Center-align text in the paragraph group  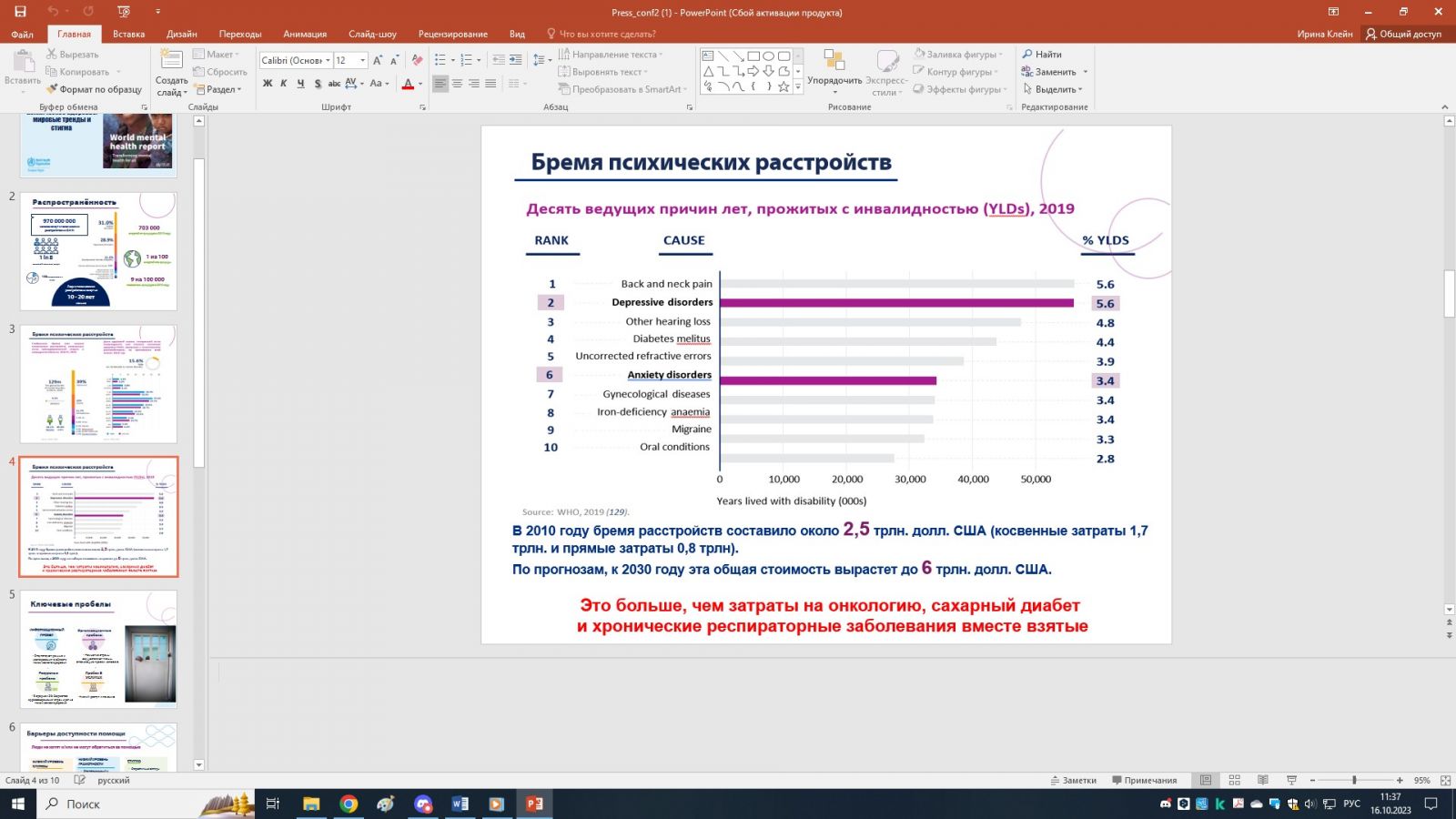click(457, 84)
